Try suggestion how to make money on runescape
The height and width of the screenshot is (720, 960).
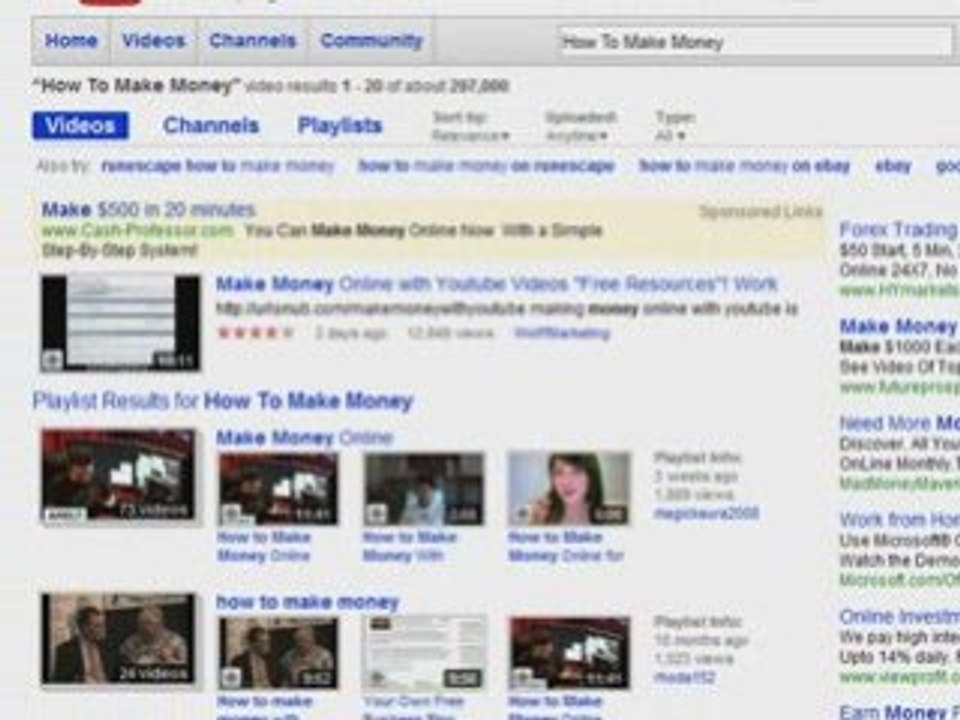[x=486, y=166]
